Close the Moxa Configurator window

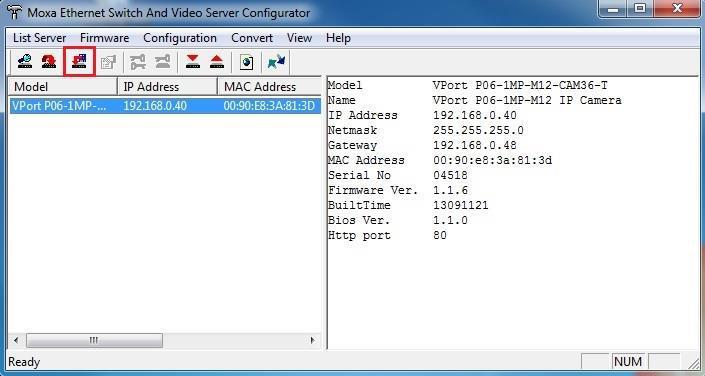click(677, 9)
